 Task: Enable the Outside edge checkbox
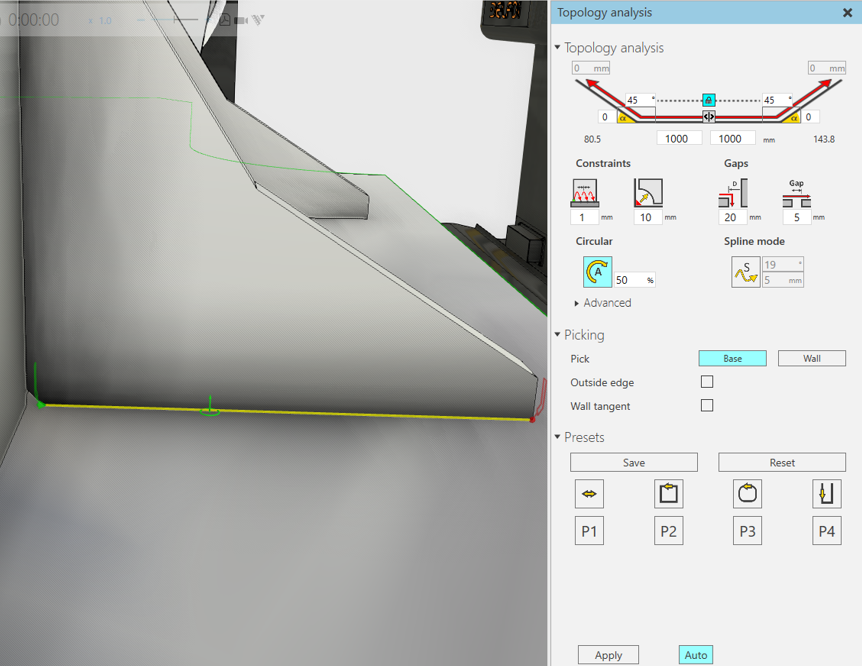[x=707, y=381]
